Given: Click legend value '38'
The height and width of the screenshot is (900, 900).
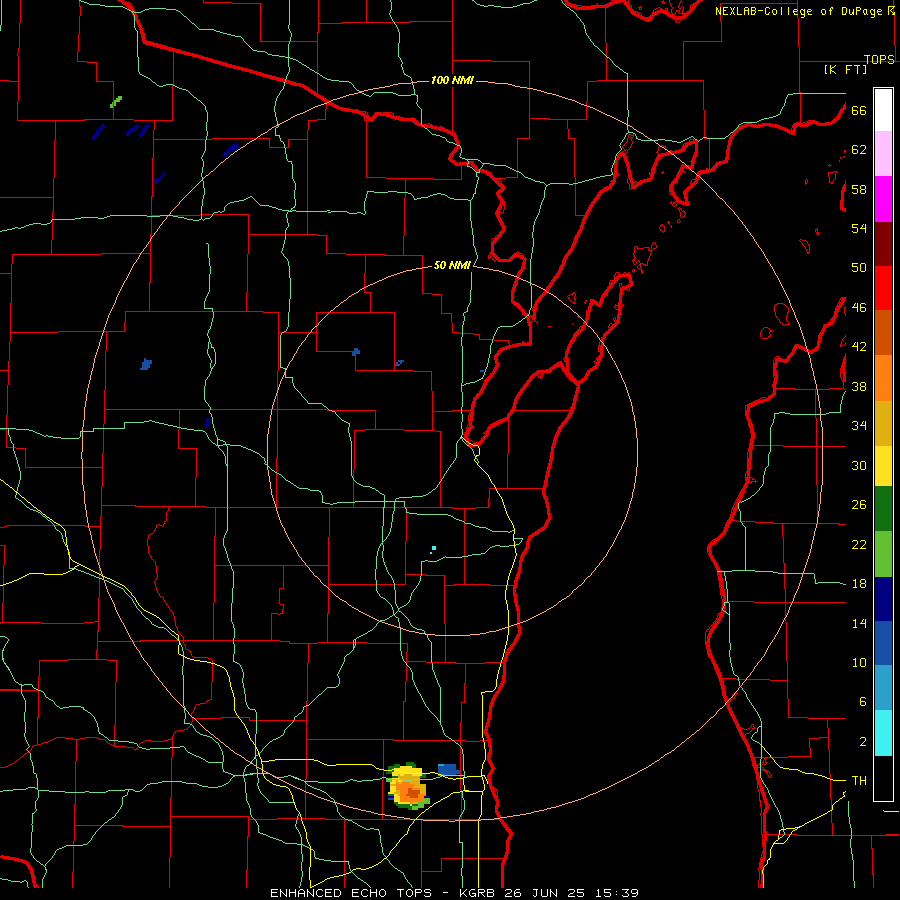Looking at the screenshot, I should coord(859,387).
